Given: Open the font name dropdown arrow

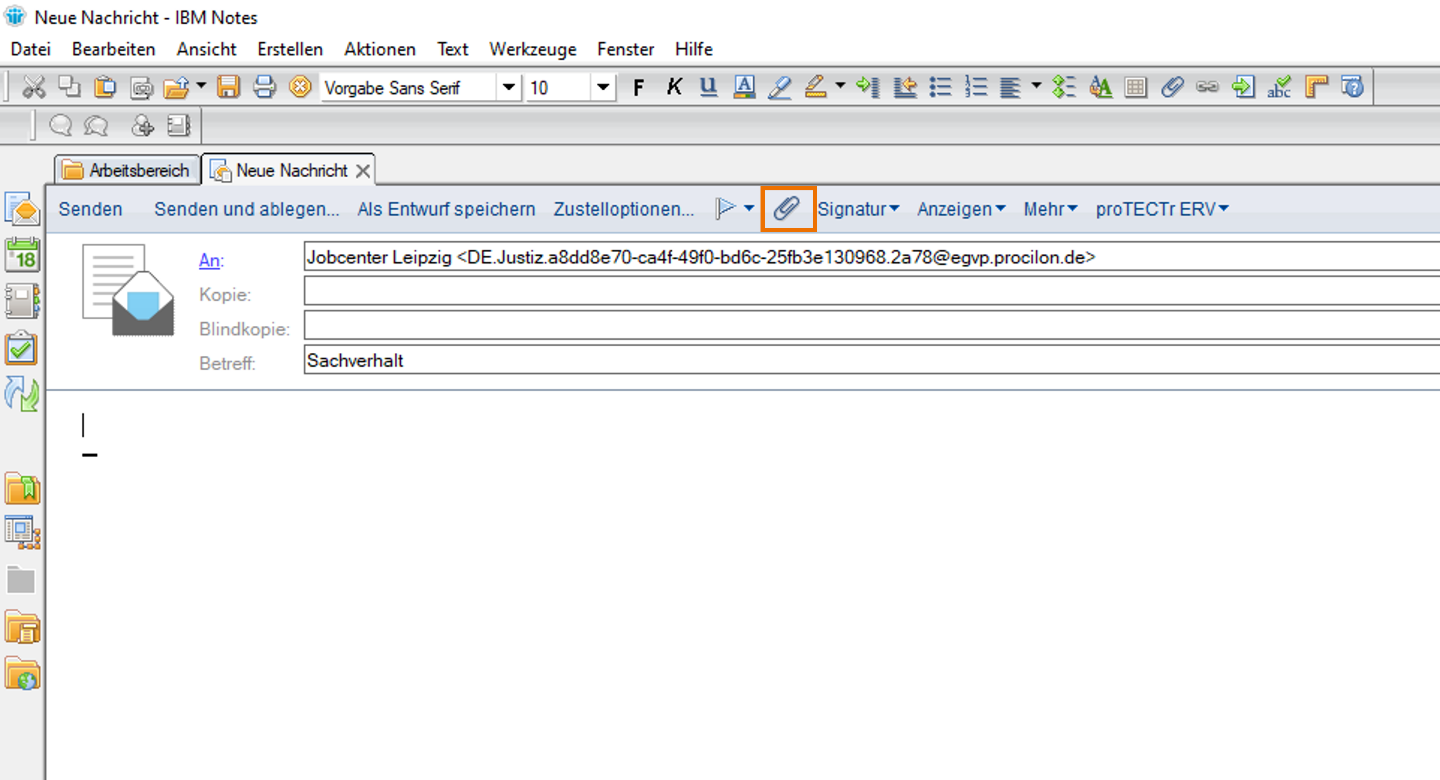Looking at the screenshot, I should pos(509,88).
